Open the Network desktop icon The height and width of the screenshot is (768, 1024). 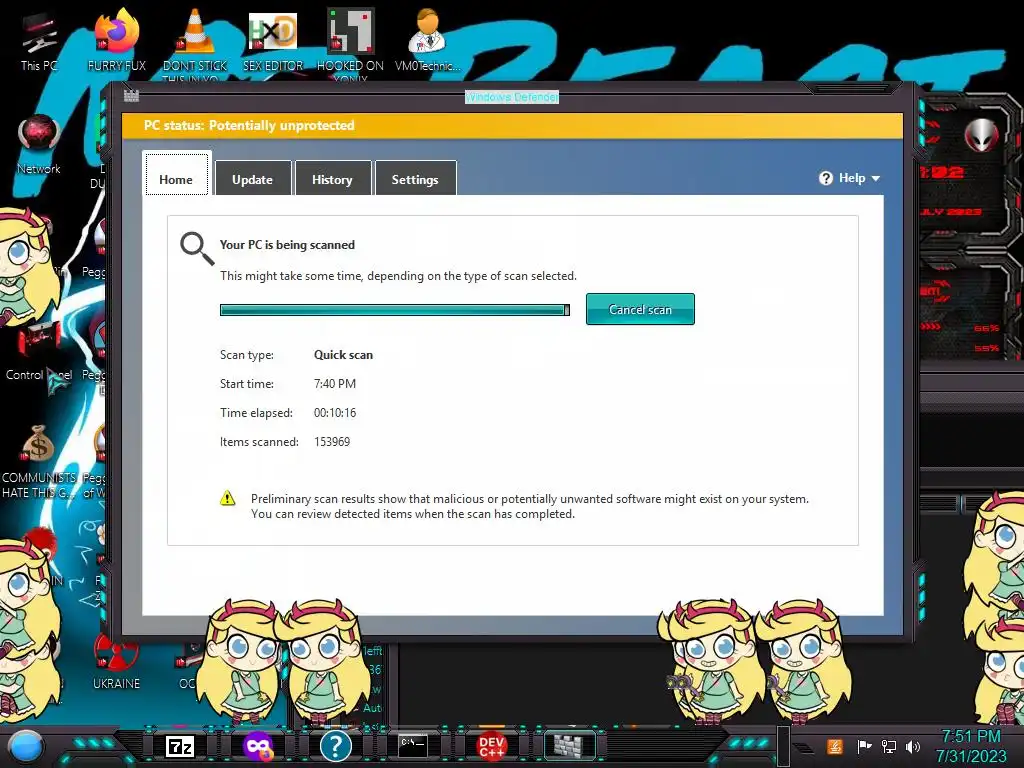pyautogui.click(x=39, y=145)
